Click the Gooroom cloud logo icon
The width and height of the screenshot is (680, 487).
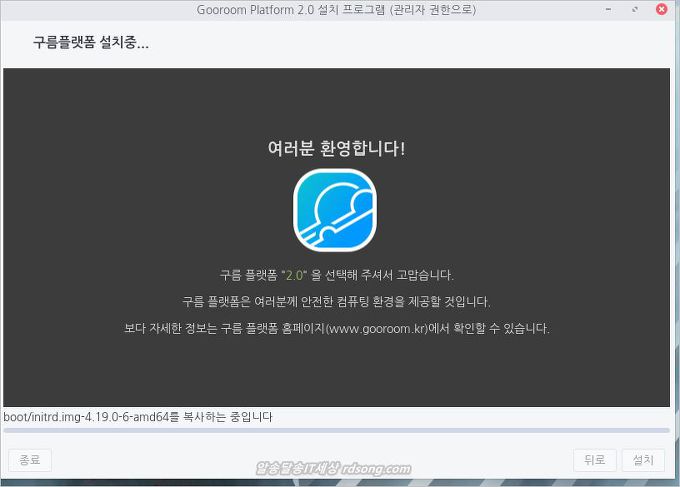(x=335, y=210)
